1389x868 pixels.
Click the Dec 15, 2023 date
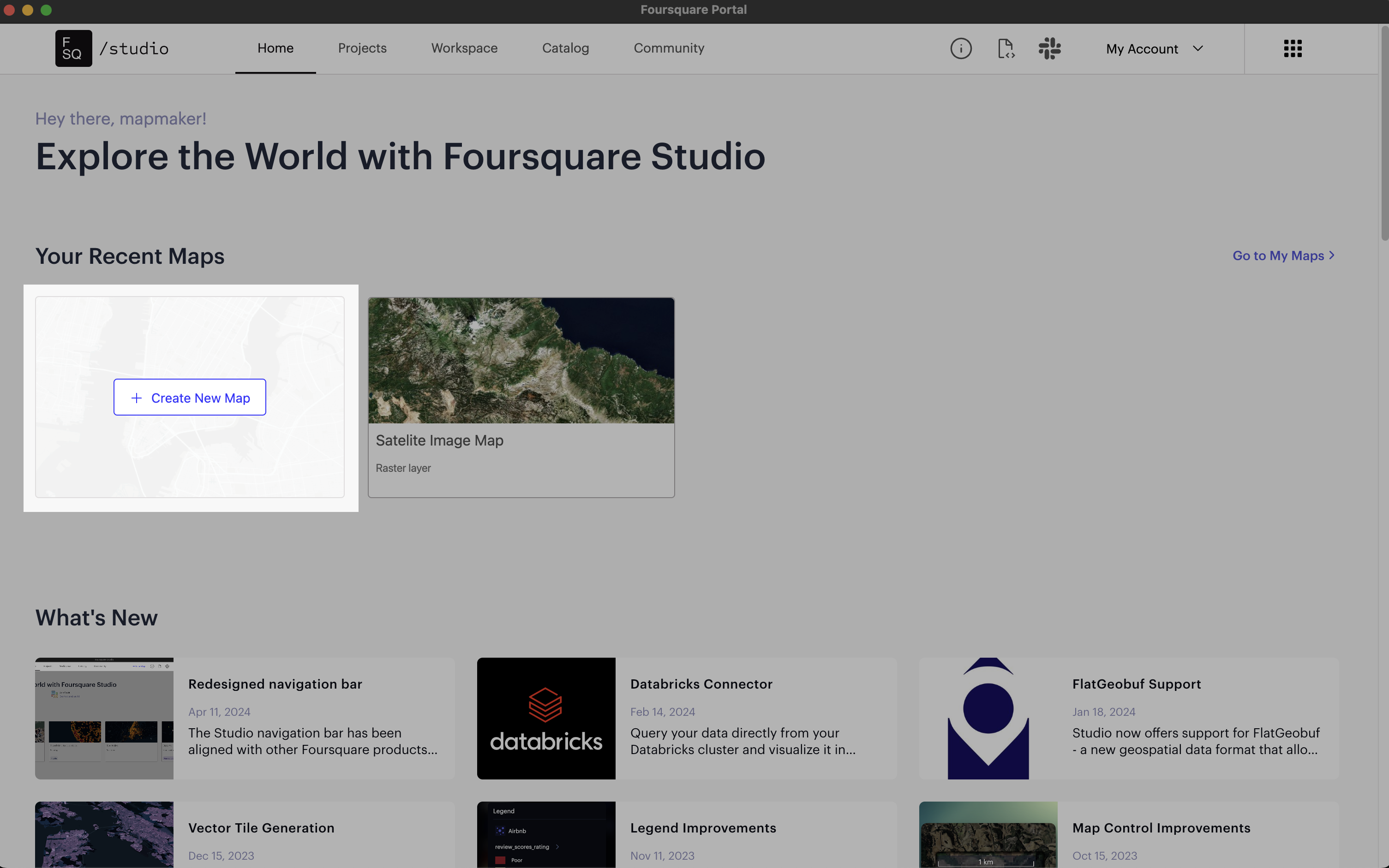(221, 856)
